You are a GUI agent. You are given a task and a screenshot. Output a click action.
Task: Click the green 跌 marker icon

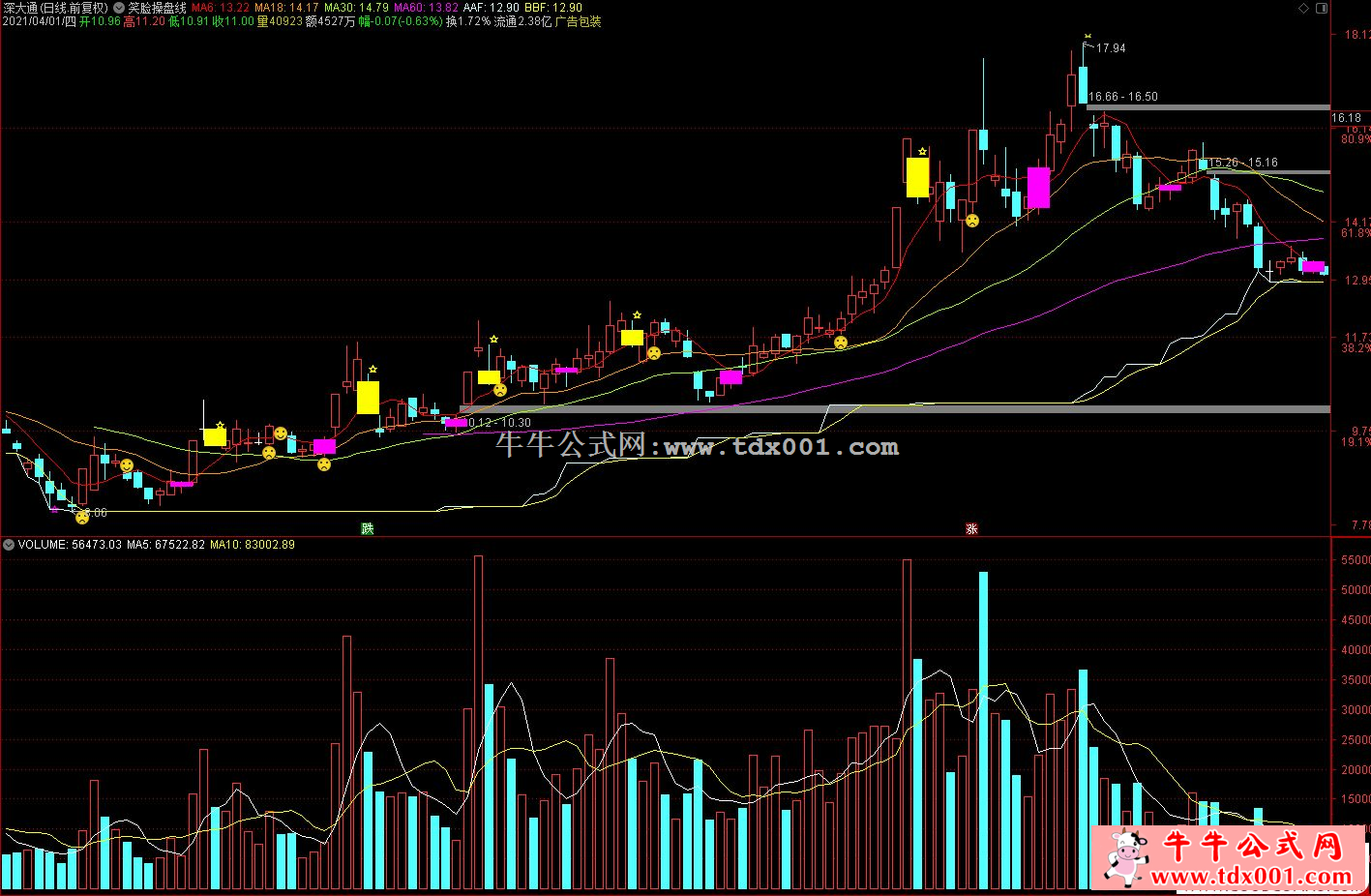pyautogui.click(x=367, y=528)
